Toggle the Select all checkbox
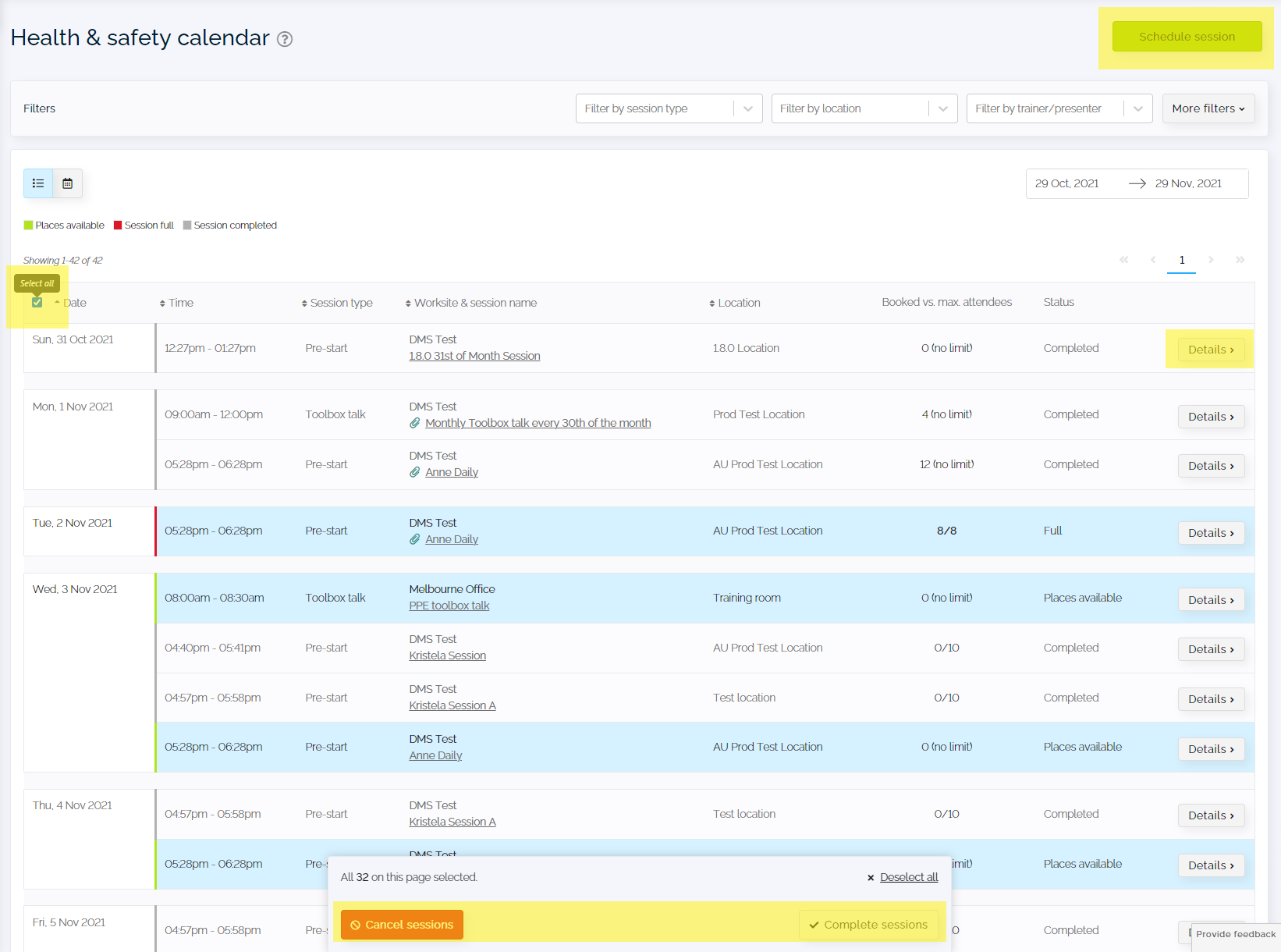 pyautogui.click(x=37, y=302)
